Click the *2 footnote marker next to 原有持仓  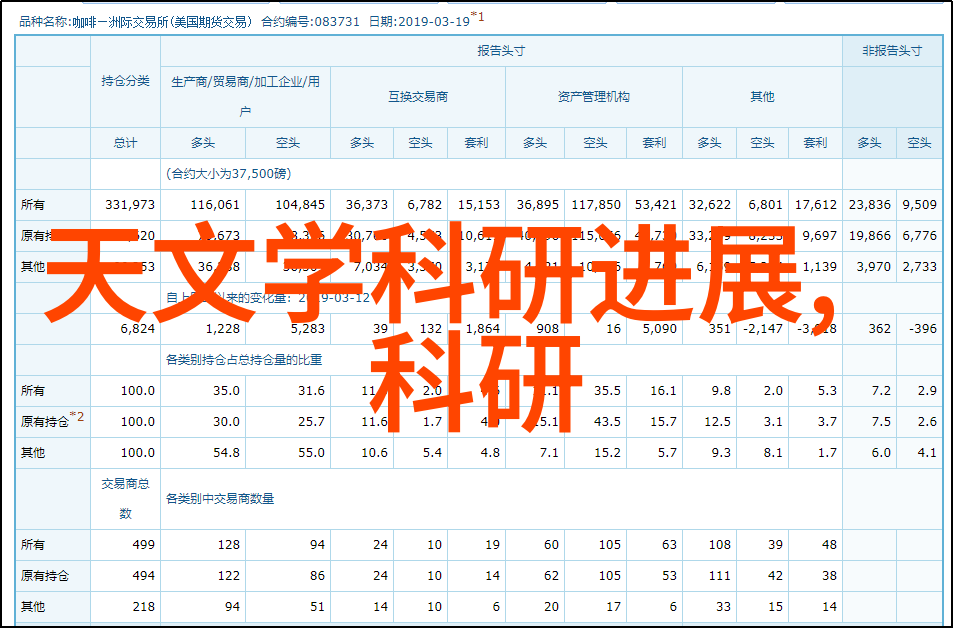point(77,418)
